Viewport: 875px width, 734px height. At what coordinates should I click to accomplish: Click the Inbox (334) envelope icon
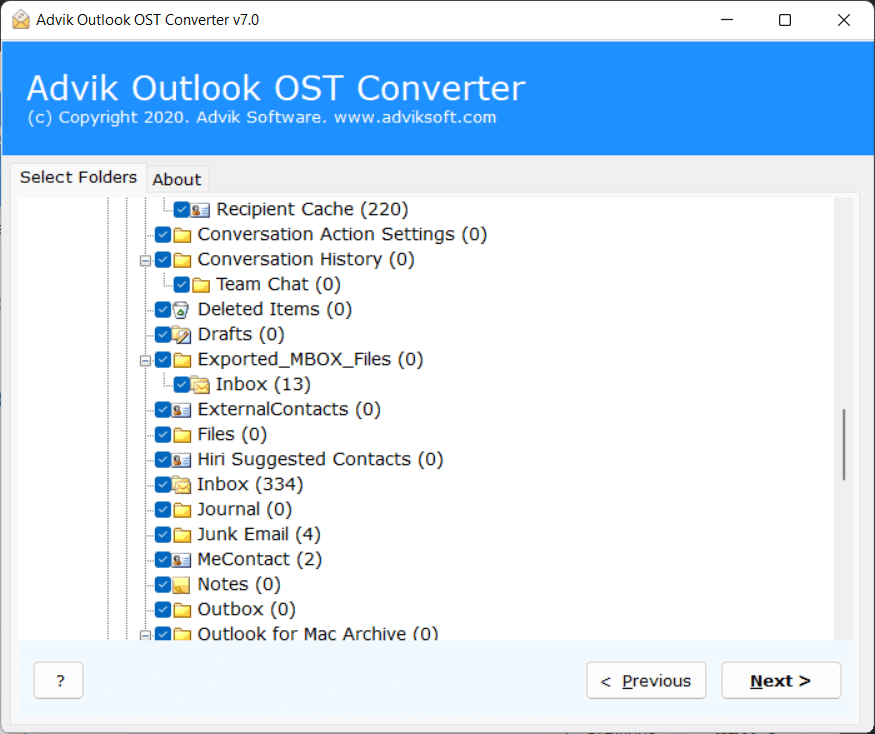181,484
